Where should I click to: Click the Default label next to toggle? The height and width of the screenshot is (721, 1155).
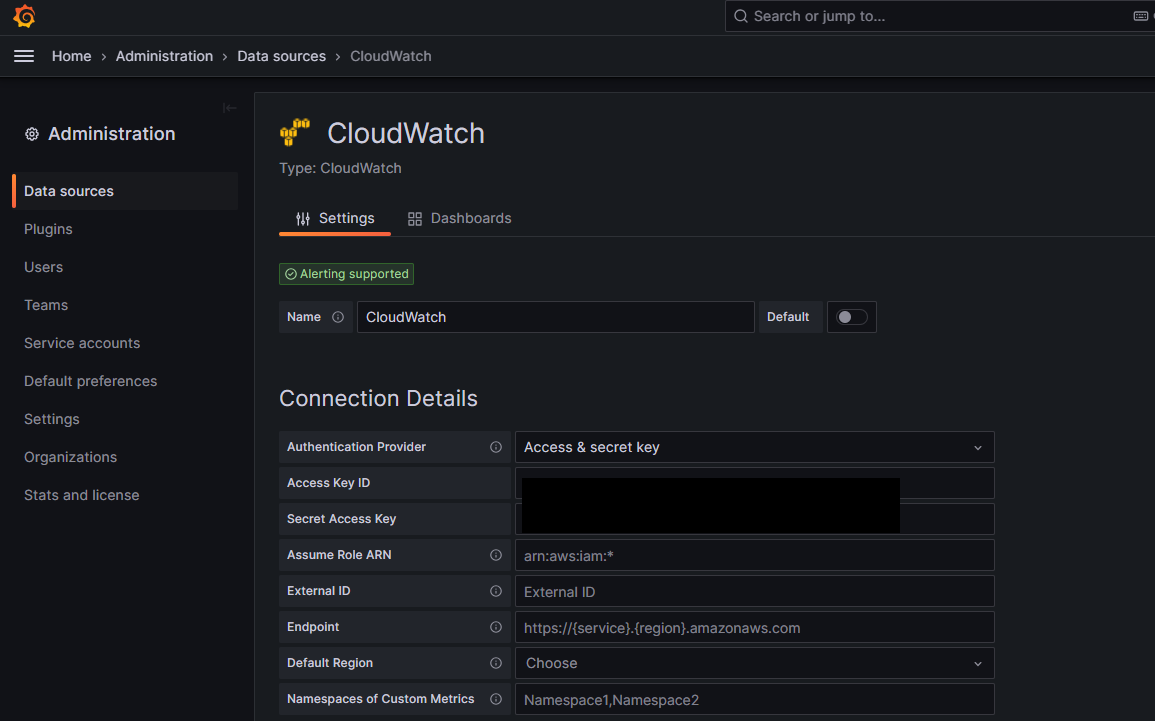788,317
